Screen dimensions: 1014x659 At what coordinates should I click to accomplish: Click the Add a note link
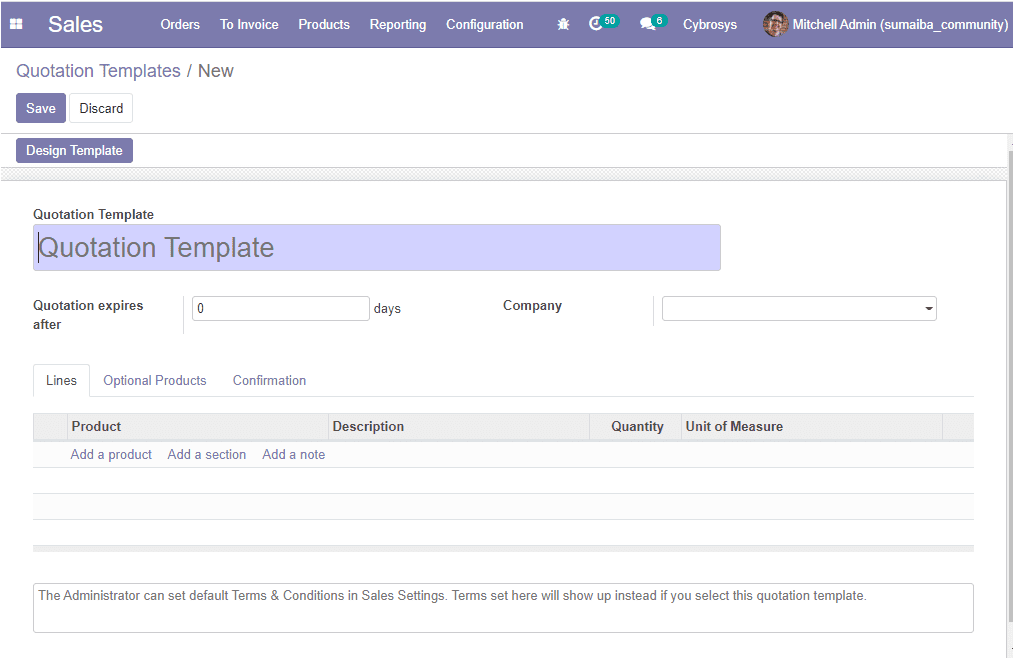click(294, 455)
